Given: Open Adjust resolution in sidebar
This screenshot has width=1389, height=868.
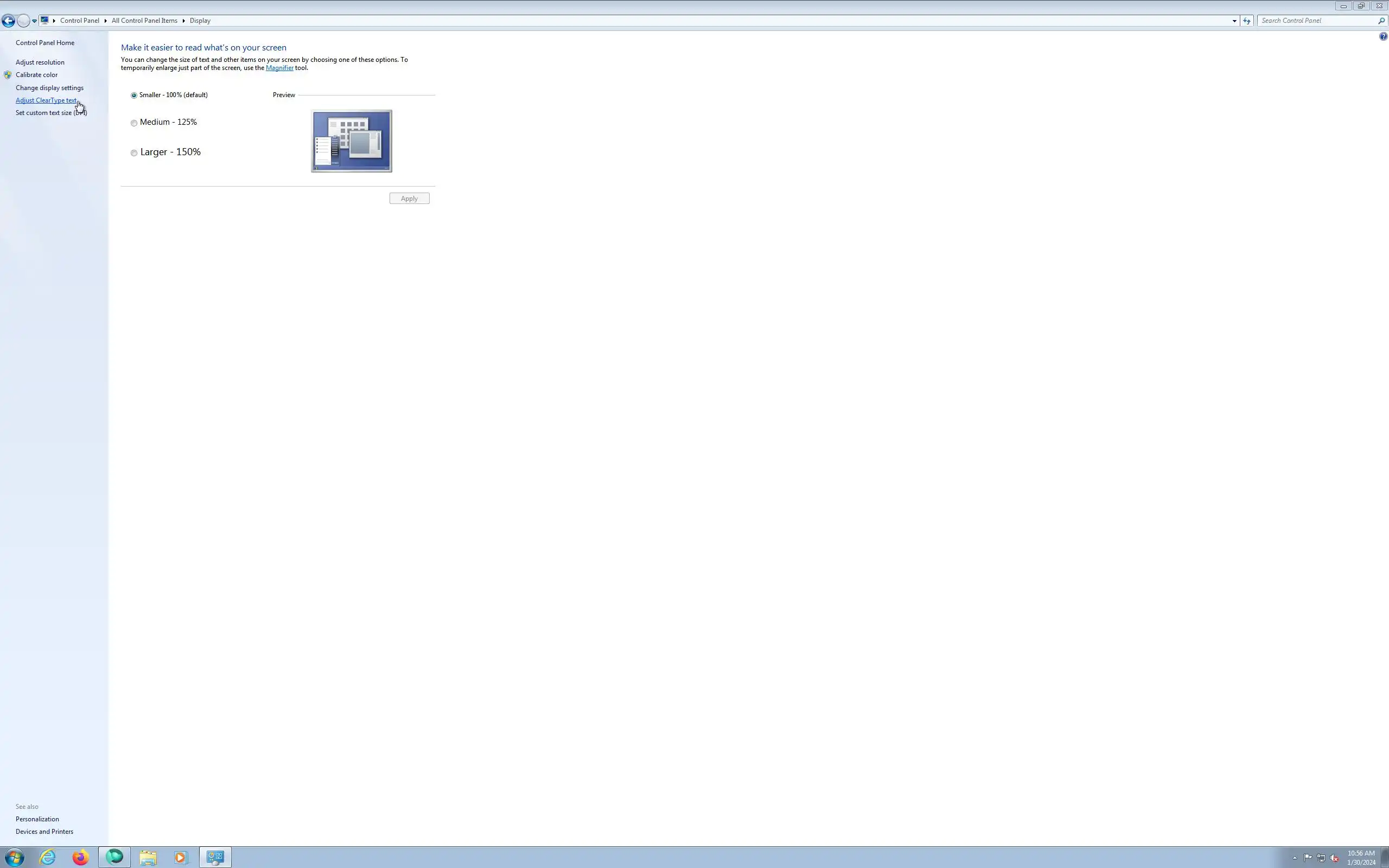Looking at the screenshot, I should click(x=40, y=62).
